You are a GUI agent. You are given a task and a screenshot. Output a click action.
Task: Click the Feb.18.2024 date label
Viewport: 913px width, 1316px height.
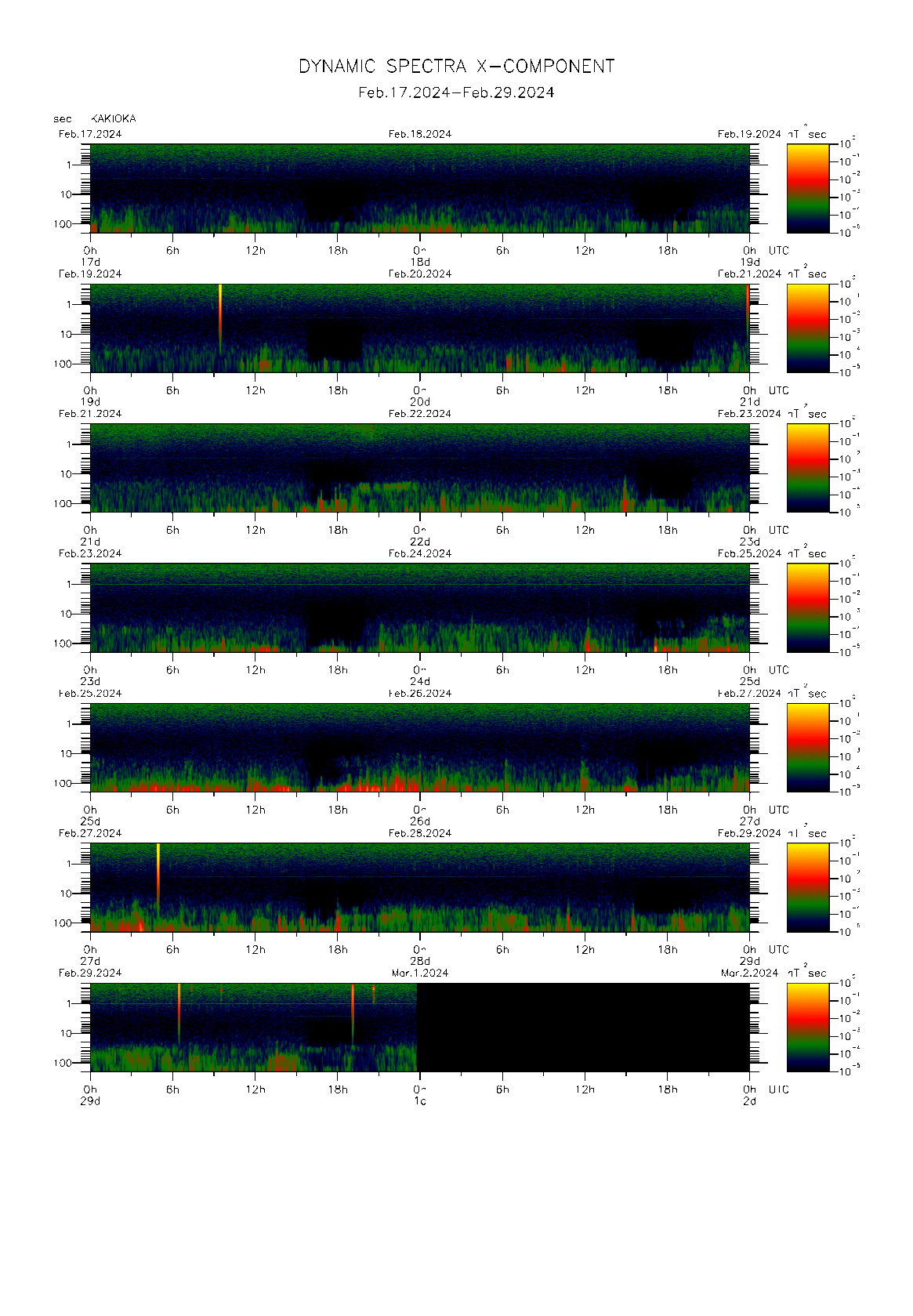(x=420, y=134)
